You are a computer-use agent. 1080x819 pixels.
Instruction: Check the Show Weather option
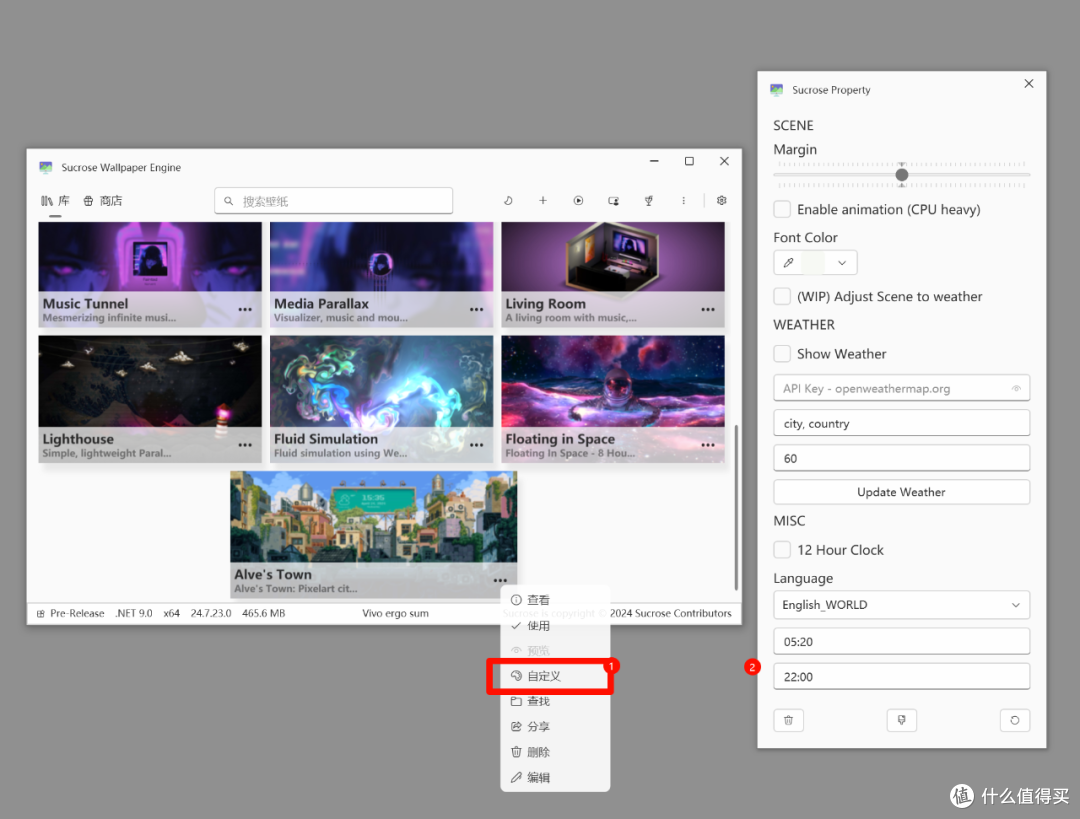(x=782, y=354)
